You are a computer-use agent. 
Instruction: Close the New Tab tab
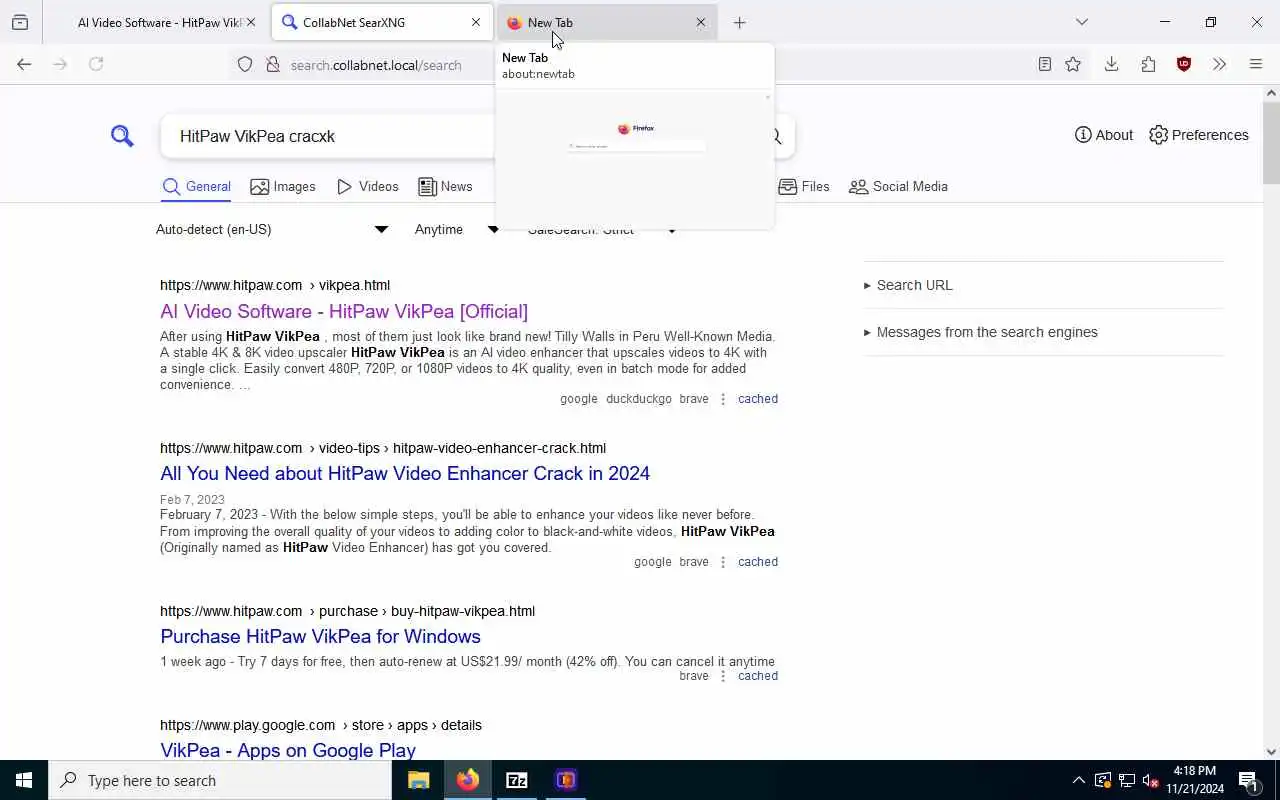(701, 22)
